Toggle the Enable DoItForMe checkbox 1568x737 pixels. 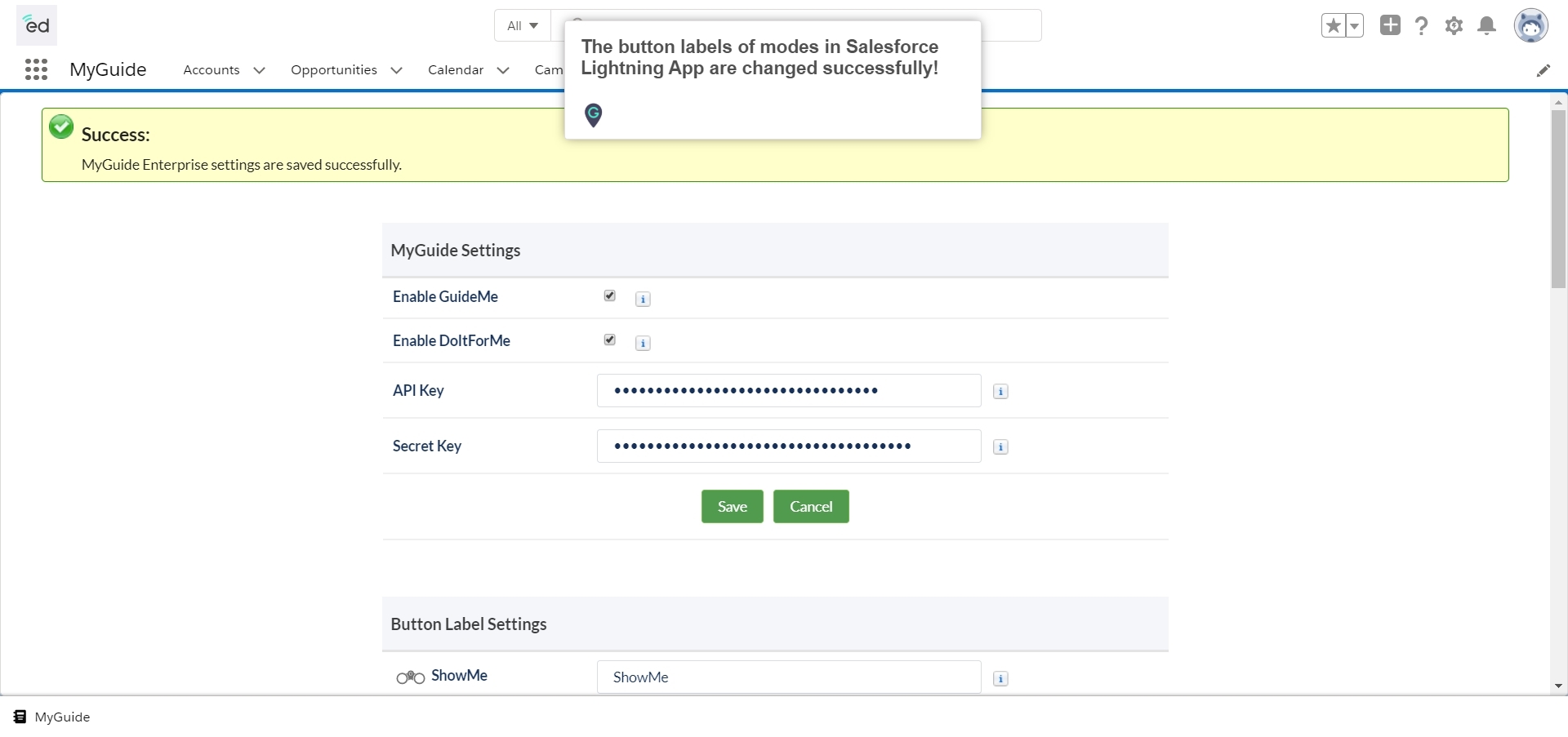[609, 340]
